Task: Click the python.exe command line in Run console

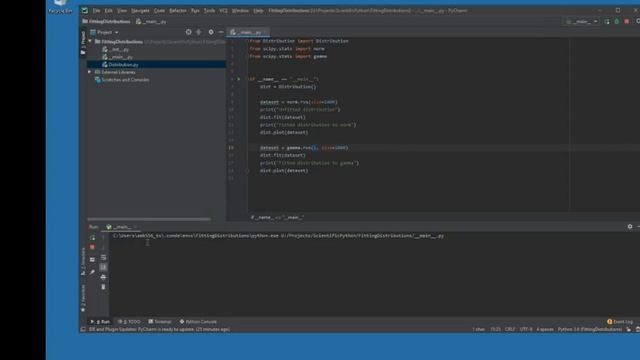Action: 278,236
